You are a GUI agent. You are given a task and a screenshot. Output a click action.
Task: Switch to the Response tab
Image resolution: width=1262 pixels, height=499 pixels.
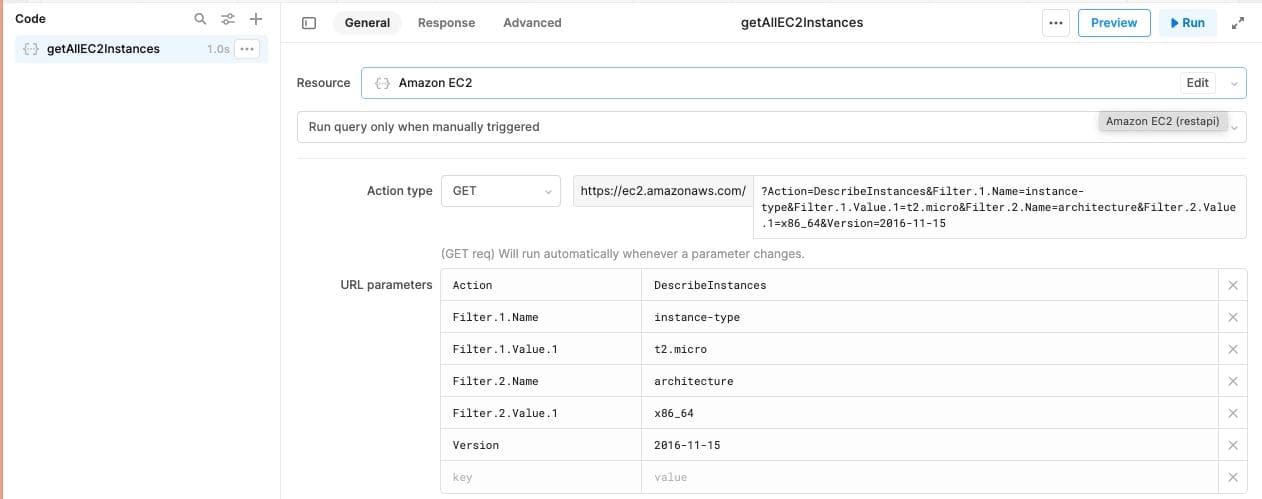click(446, 23)
